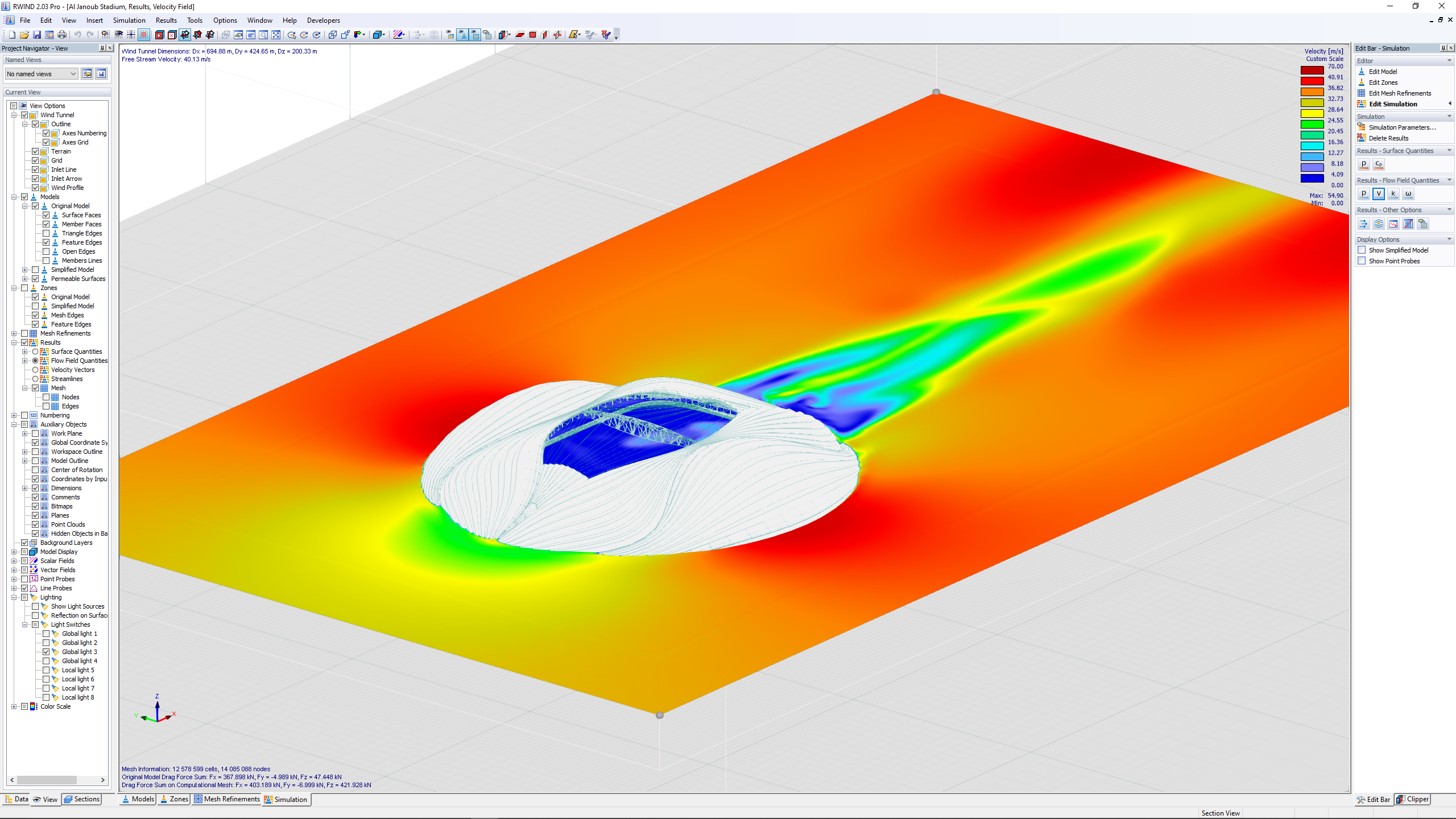Click the Zoom window magnifier toolbar icon

pyautogui.click(x=263, y=35)
